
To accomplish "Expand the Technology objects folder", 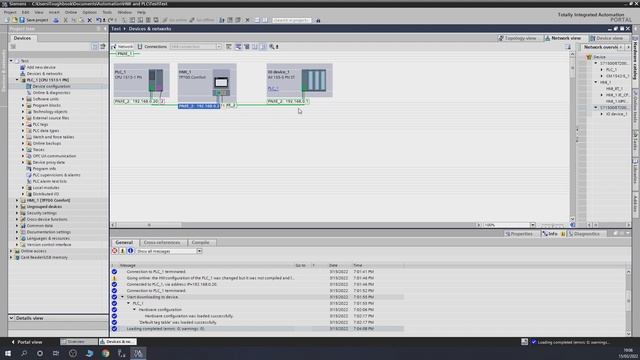I will (x=23, y=111).
